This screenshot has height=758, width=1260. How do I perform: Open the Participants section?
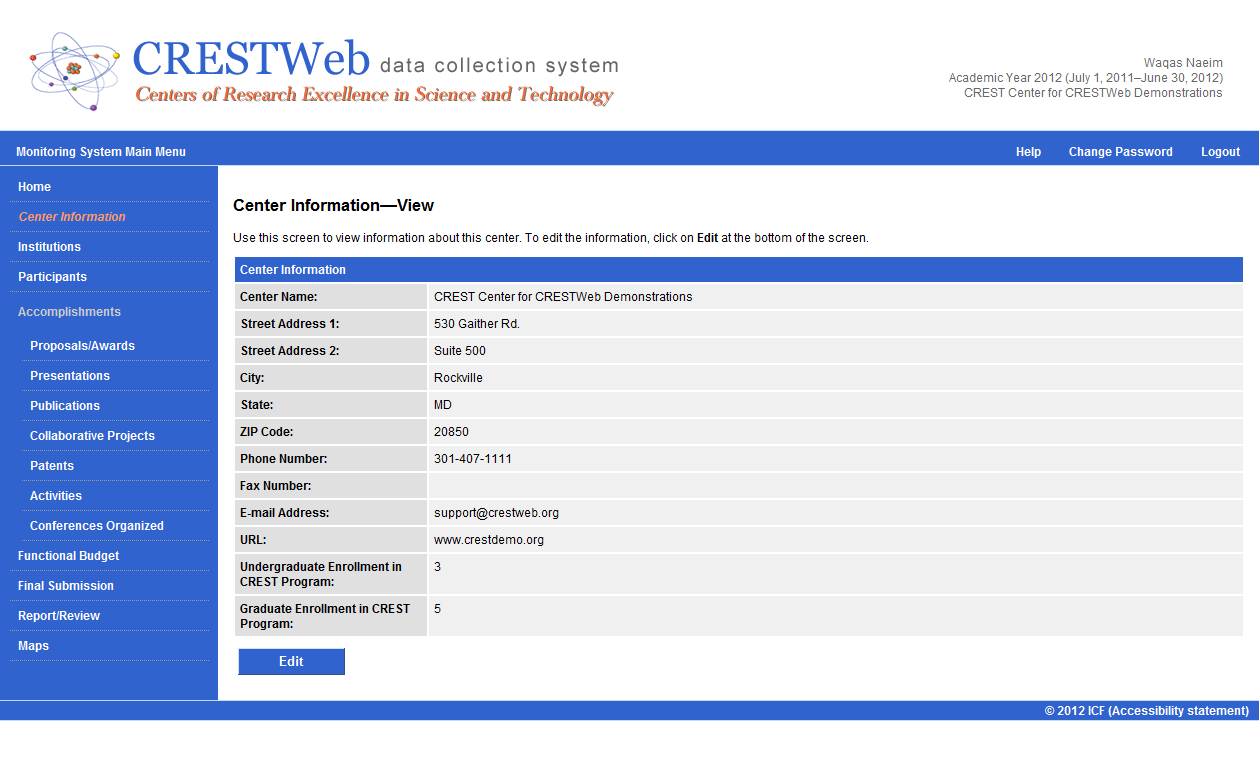[x=52, y=277]
